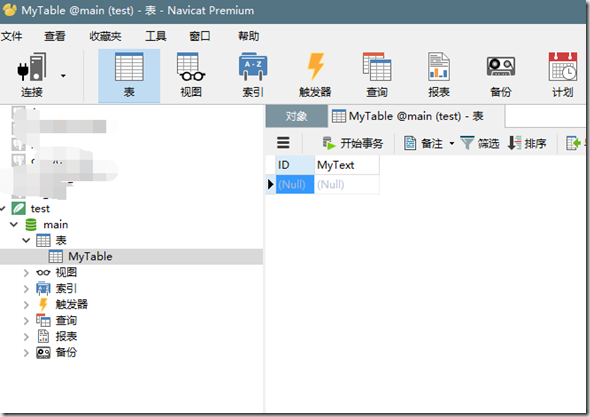The image size is (590, 417).
Task: Select the (Null) cell under ID
Action: click(295, 184)
